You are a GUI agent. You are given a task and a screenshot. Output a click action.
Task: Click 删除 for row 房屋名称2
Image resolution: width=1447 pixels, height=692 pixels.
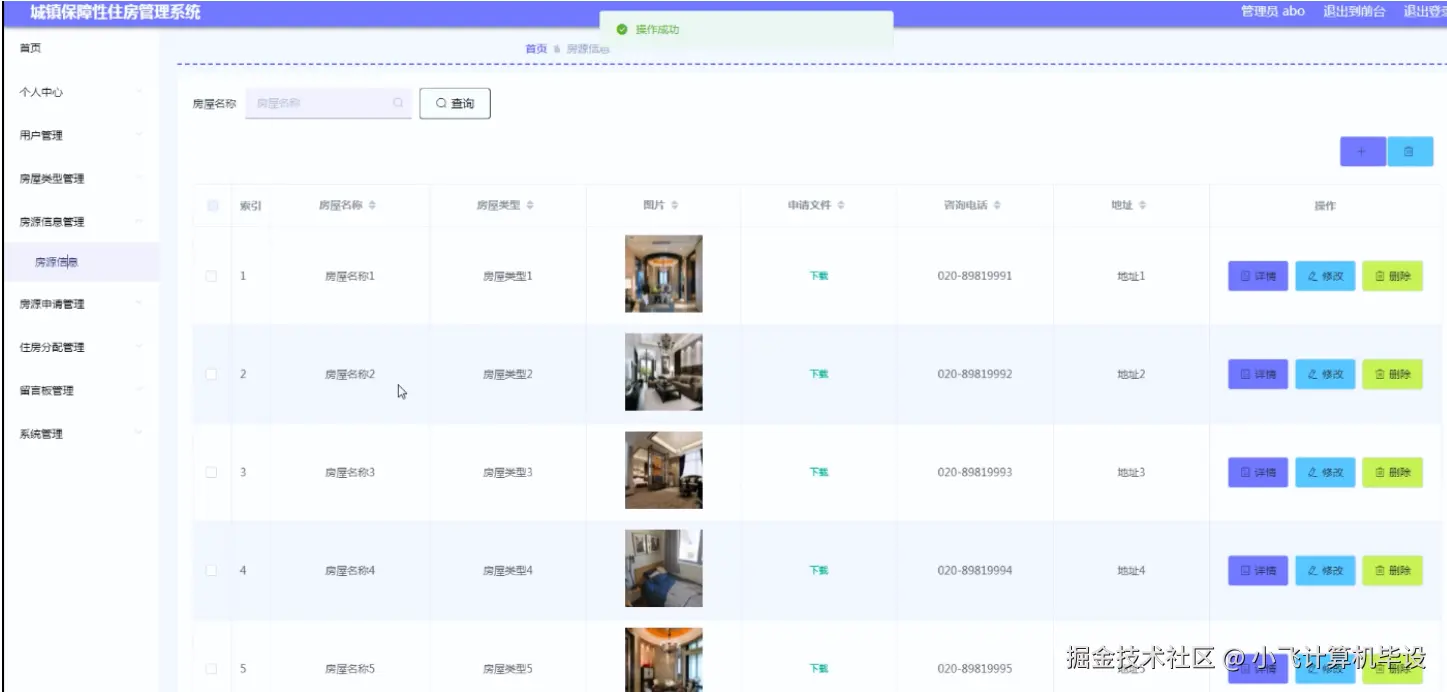pyautogui.click(x=1392, y=374)
